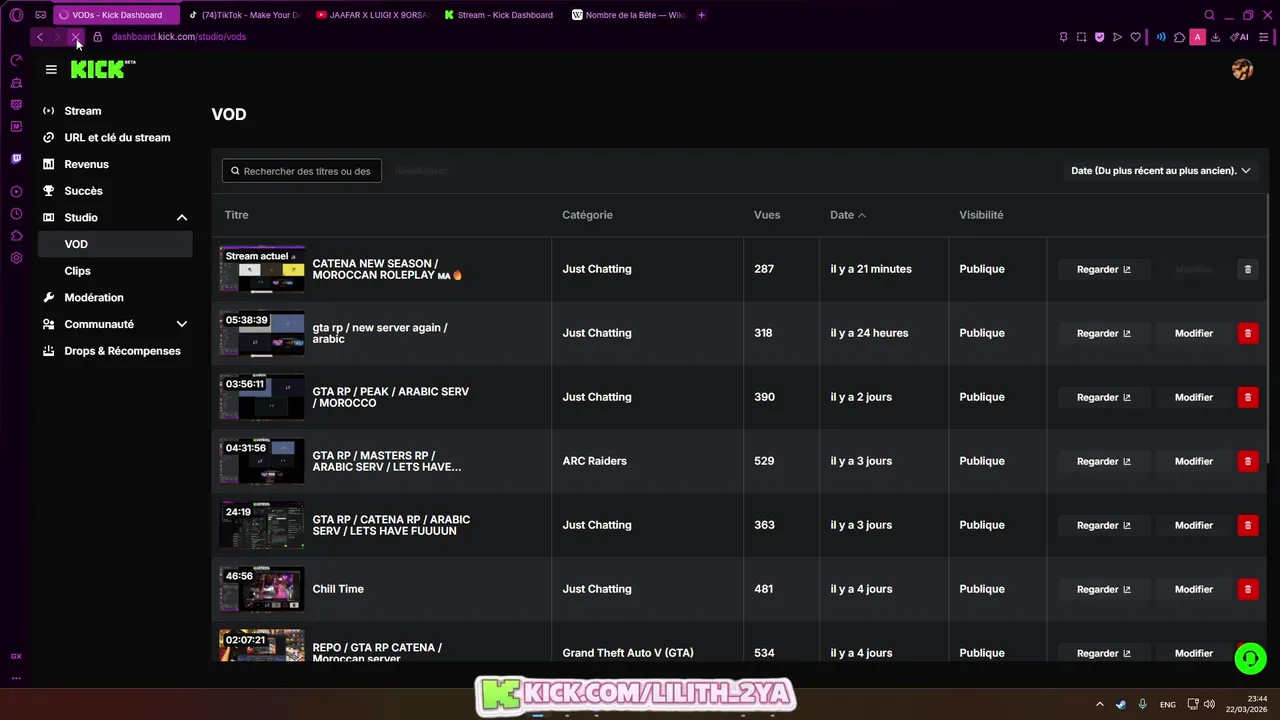The width and height of the screenshot is (1280, 720).
Task: Click Modifier for 'gta rp / new server again'
Action: 1193,333
